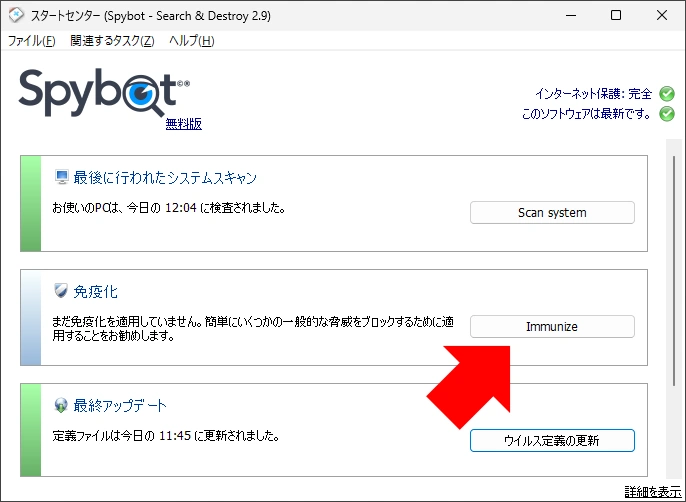This screenshot has height=502, width=686.
Task: Click the このソフトウェアは最新です。 status text
Action: (x=586, y=114)
